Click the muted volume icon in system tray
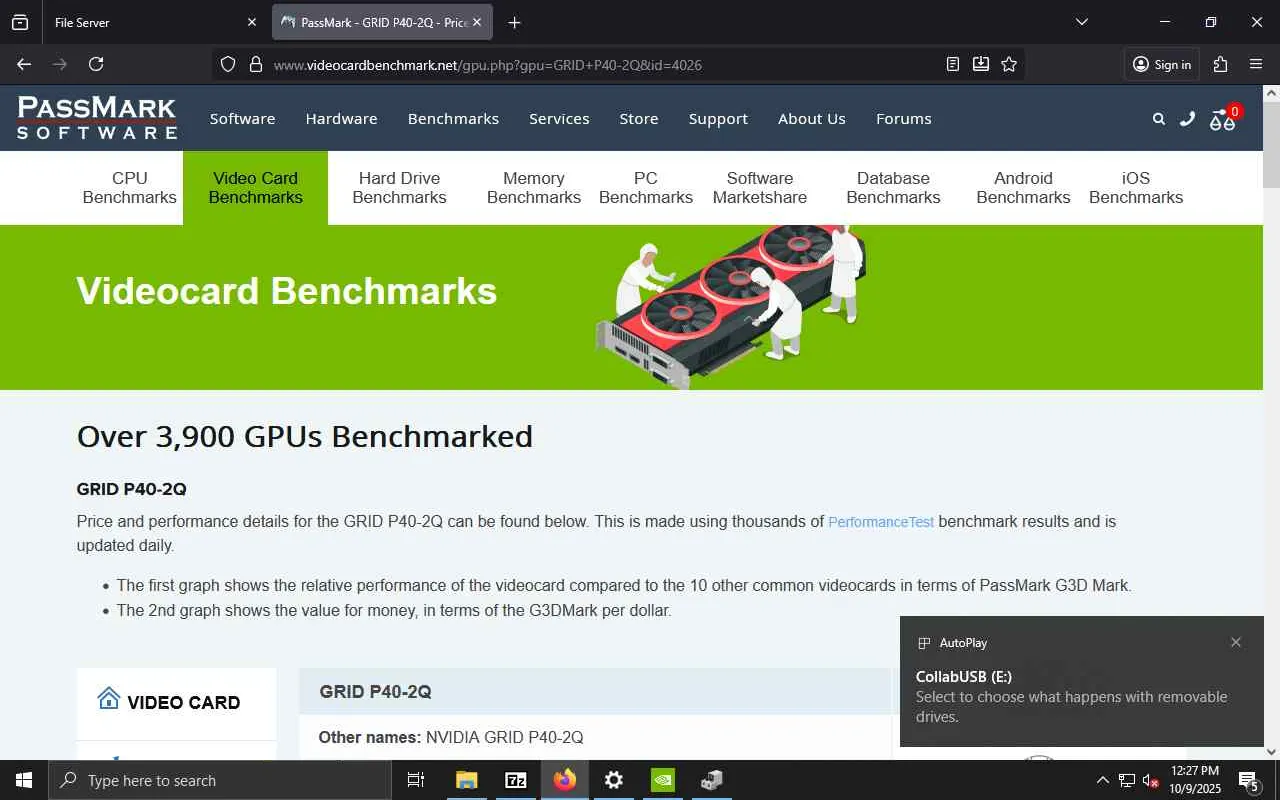Viewport: 1280px width, 800px height. [1150, 780]
